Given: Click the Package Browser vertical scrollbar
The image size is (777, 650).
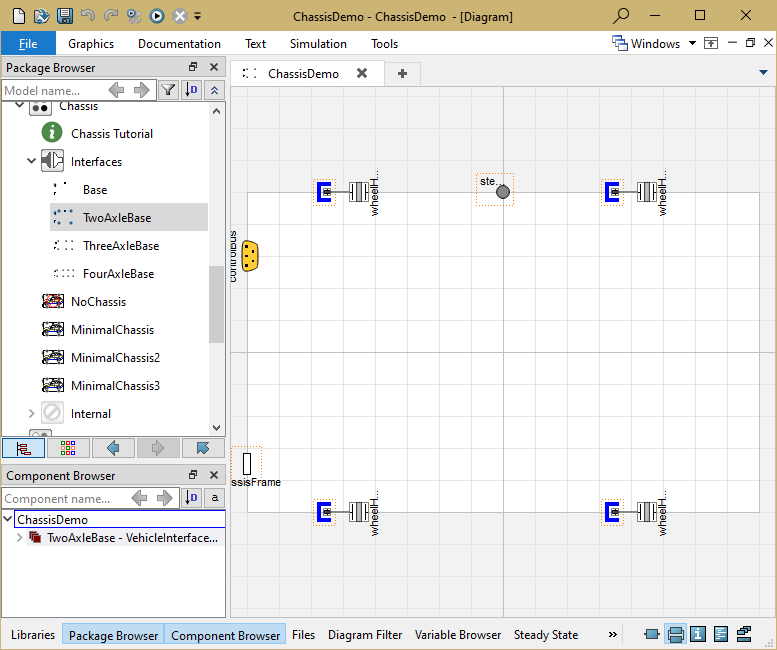Looking at the screenshot, I should (216, 304).
